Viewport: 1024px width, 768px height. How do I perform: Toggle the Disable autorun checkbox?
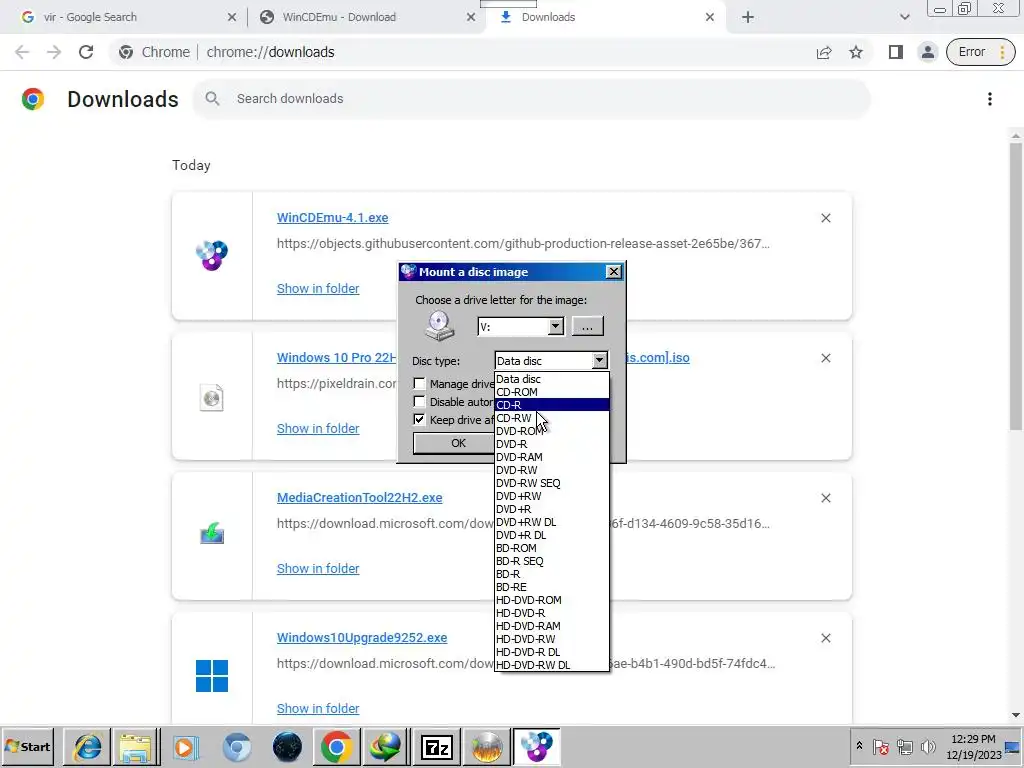(420, 402)
